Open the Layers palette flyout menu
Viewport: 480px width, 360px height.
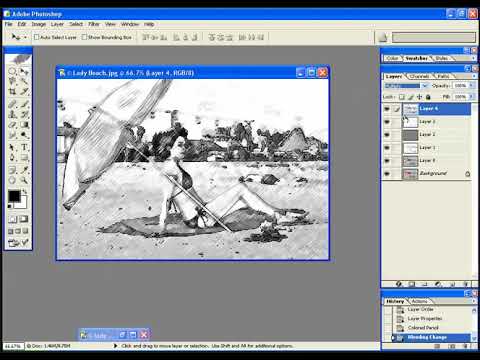pos(474,76)
